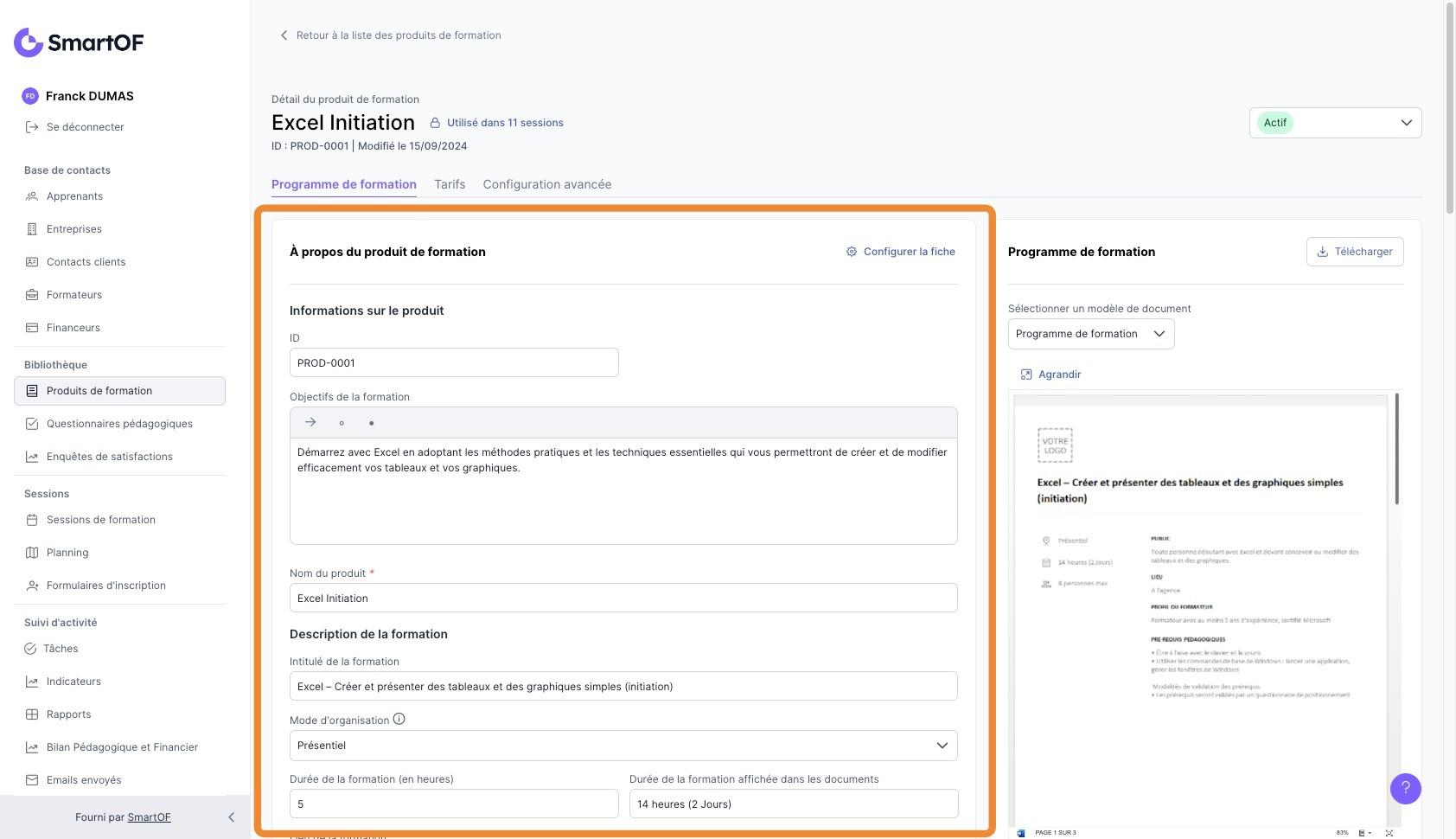This screenshot has width=1456, height=839.
Task: Click the info icon beside Mode d'organisation
Action: click(x=399, y=719)
